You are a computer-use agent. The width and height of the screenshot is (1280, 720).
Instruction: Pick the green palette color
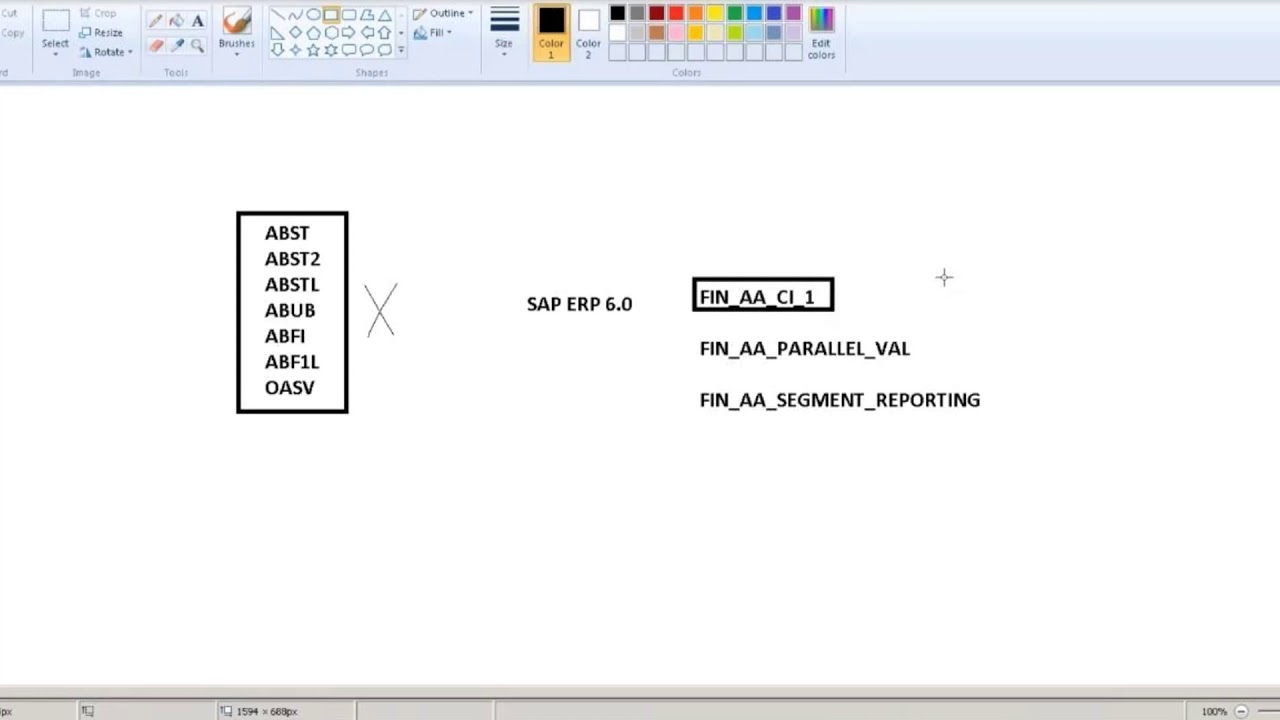pyautogui.click(x=735, y=14)
